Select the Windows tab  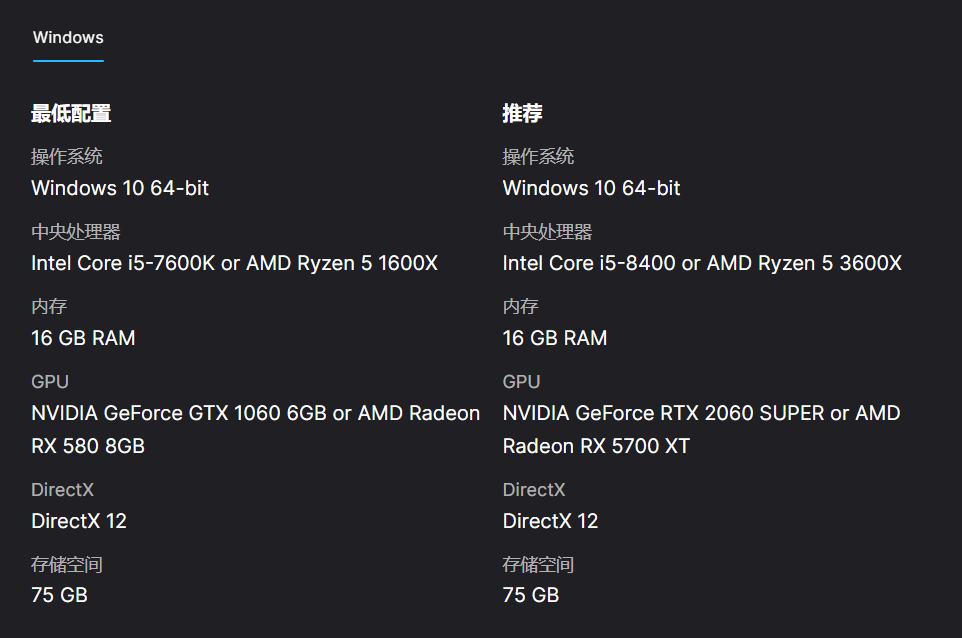(68, 38)
